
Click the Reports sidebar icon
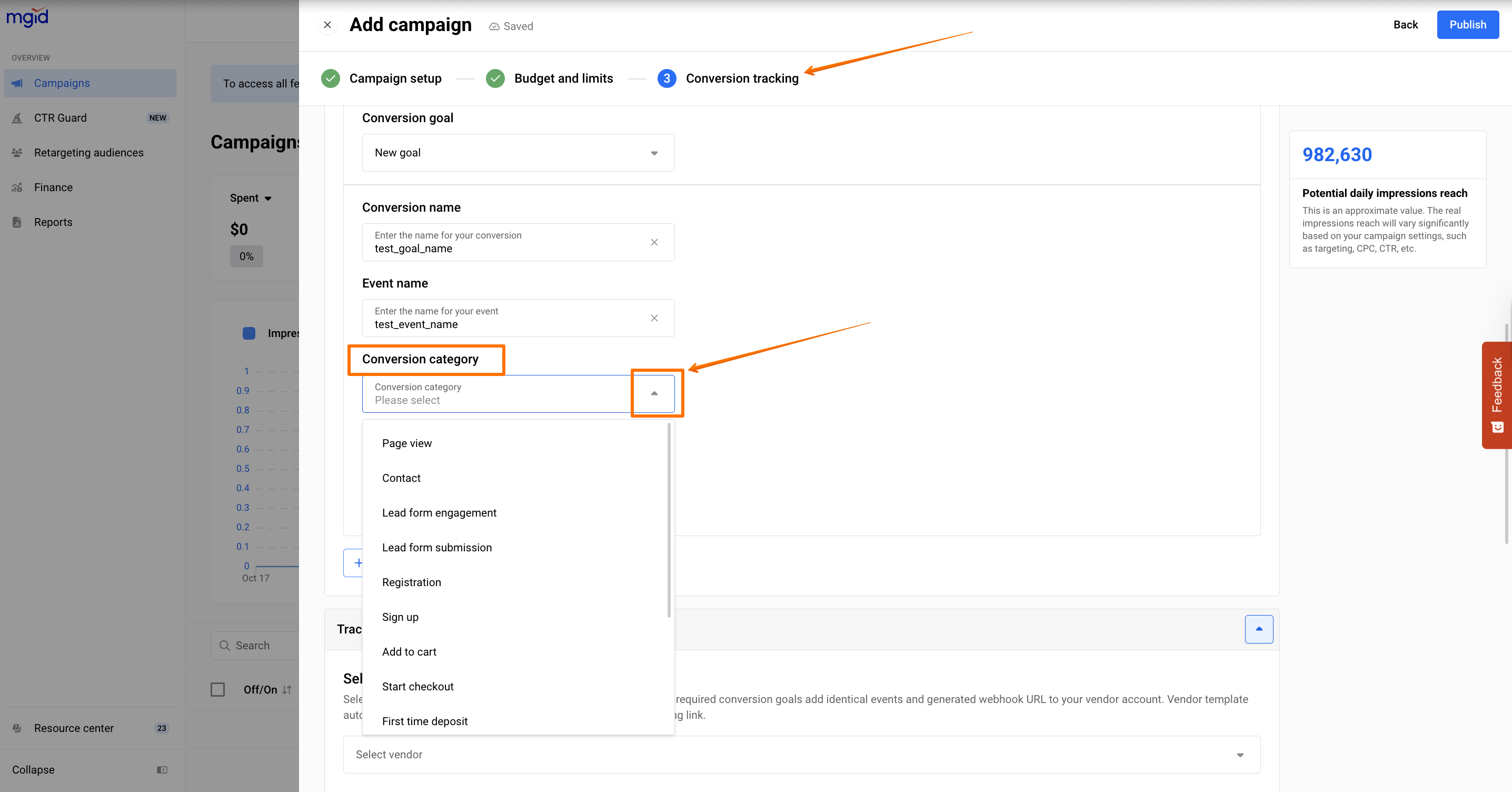17,222
